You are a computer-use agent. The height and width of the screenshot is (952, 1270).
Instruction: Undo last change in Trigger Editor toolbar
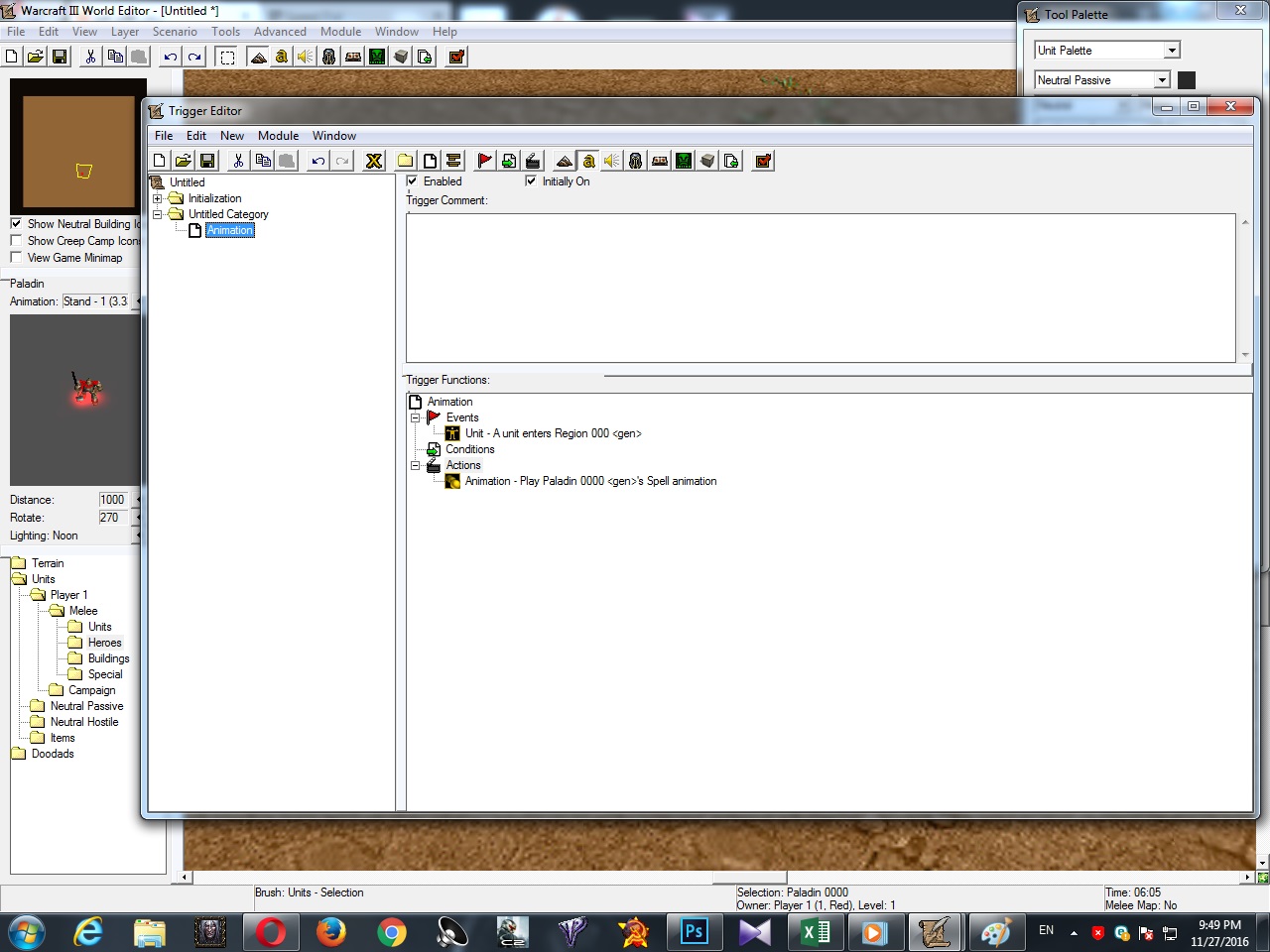tap(318, 161)
